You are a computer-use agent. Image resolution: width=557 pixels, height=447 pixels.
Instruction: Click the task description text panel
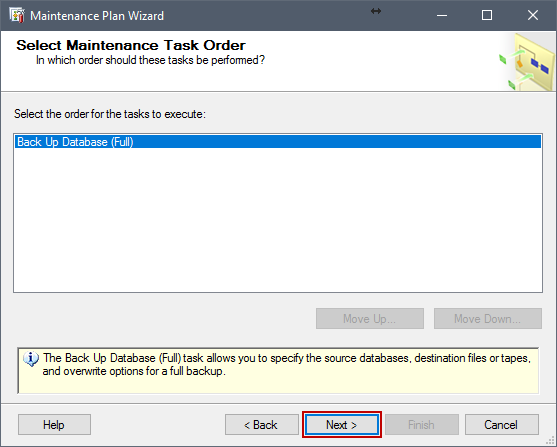(278, 371)
